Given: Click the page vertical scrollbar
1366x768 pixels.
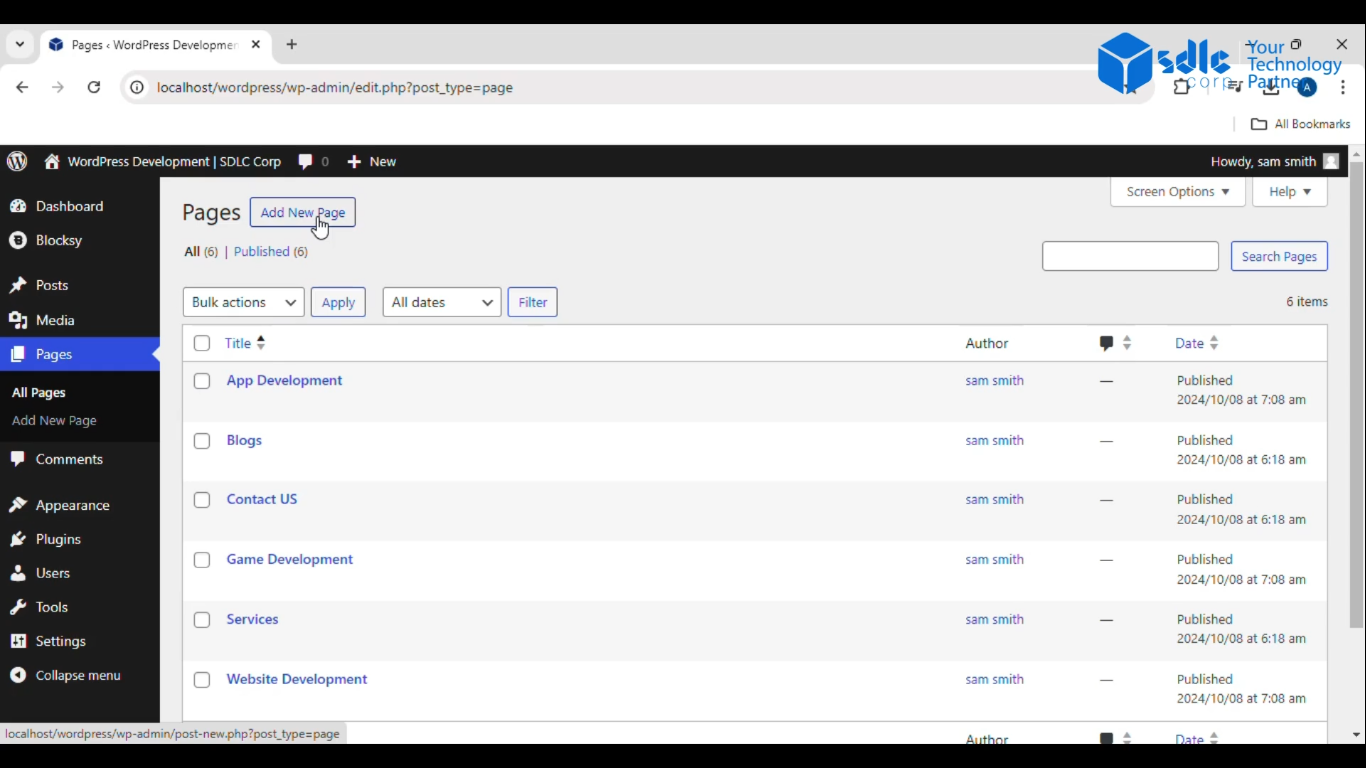Looking at the screenshot, I should pos(1357,395).
